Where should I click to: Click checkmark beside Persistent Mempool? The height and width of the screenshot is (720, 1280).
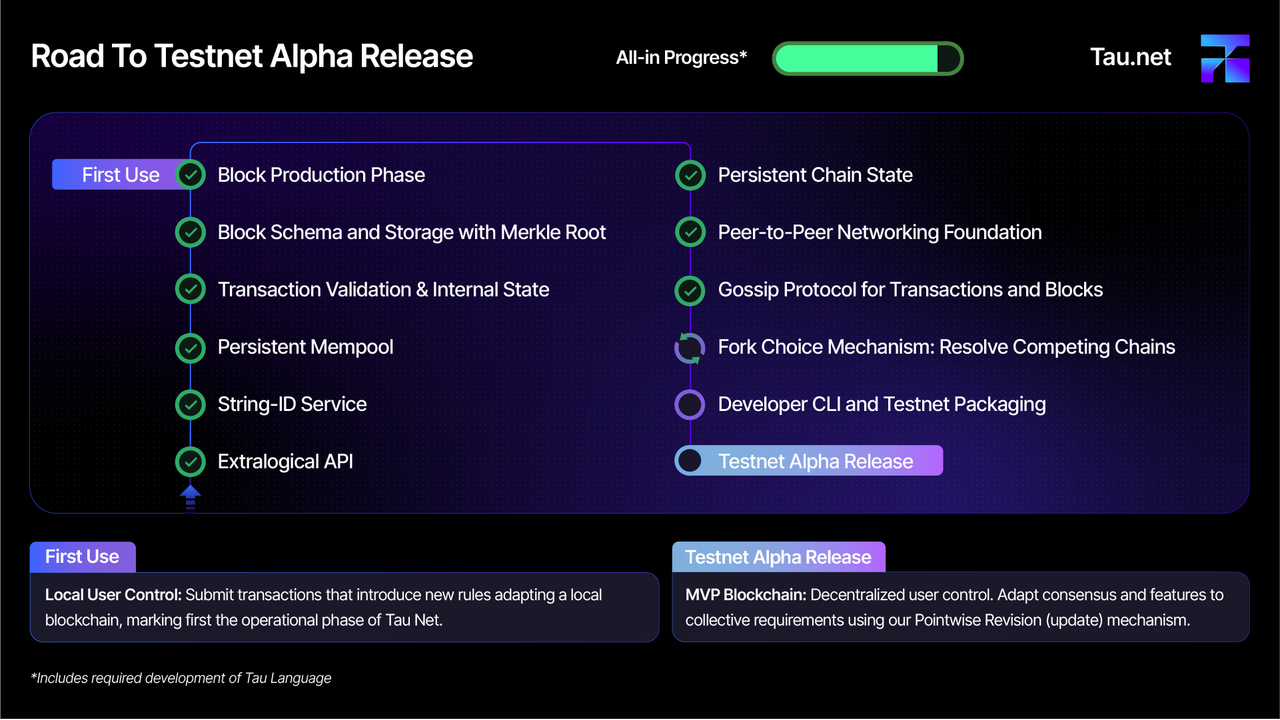click(190, 347)
